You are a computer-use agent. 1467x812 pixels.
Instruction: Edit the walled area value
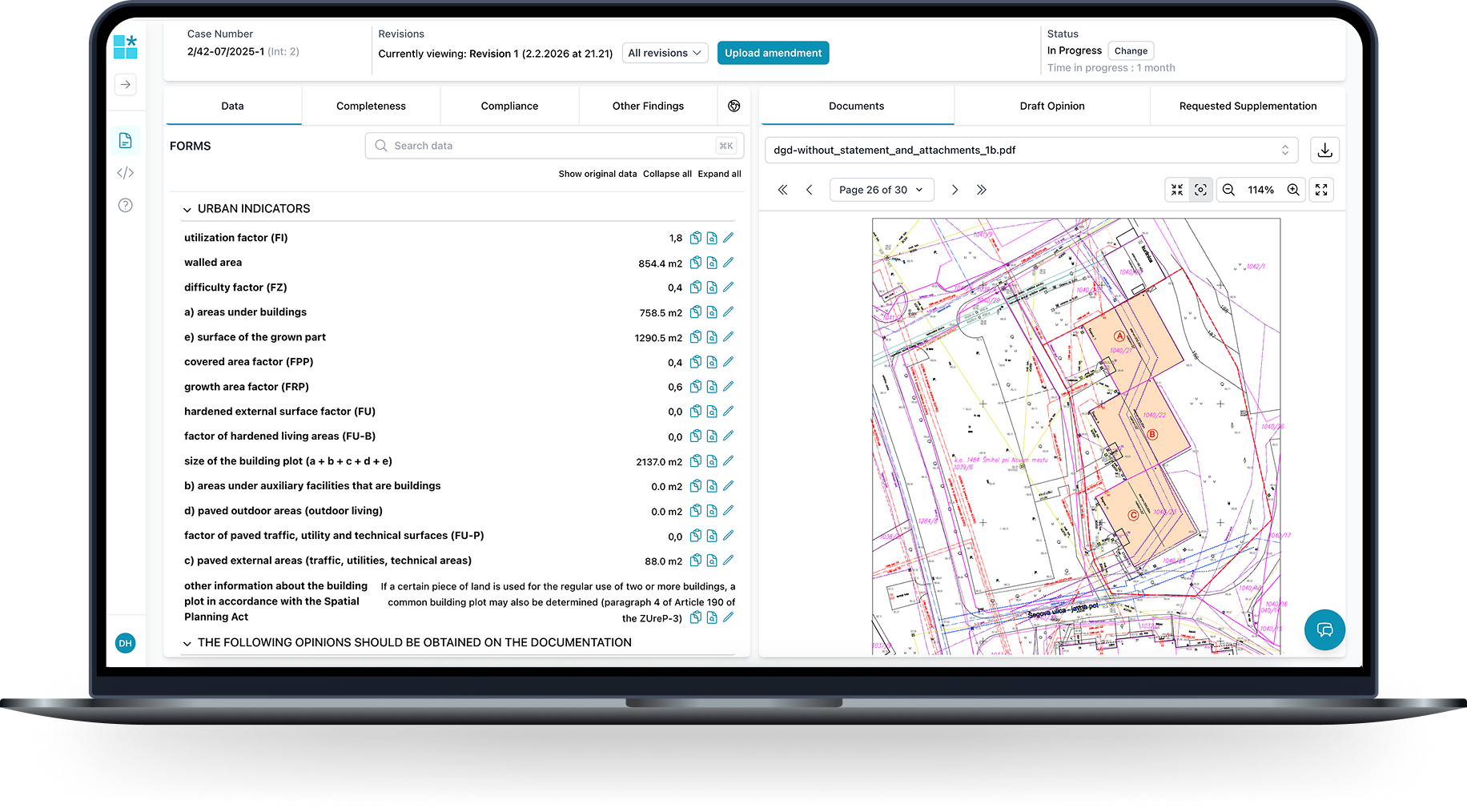pyautogui.click(x=728, y=263)
